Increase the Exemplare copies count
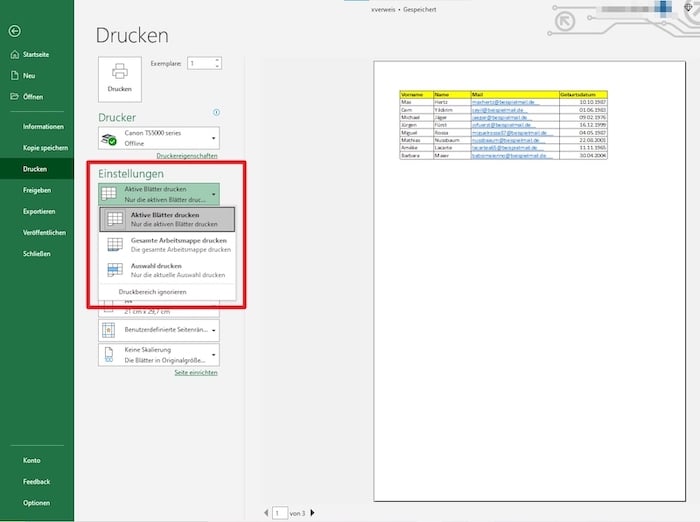The image size is (700, 522). (x=218, y=60)
